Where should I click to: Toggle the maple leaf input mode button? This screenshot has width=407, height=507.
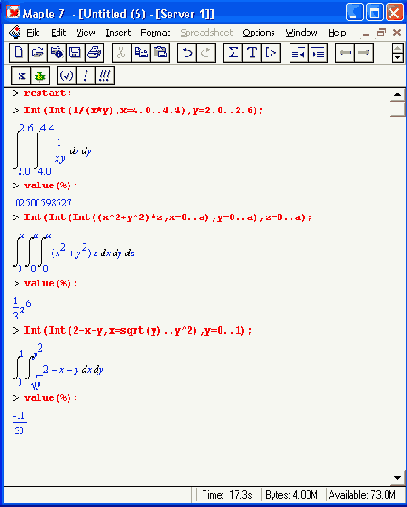[x=40, y=76]
